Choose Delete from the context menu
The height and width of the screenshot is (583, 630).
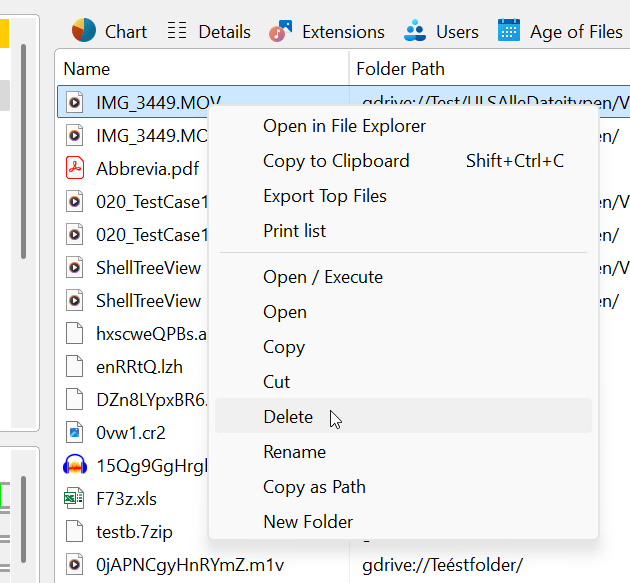tap(288, 417)
